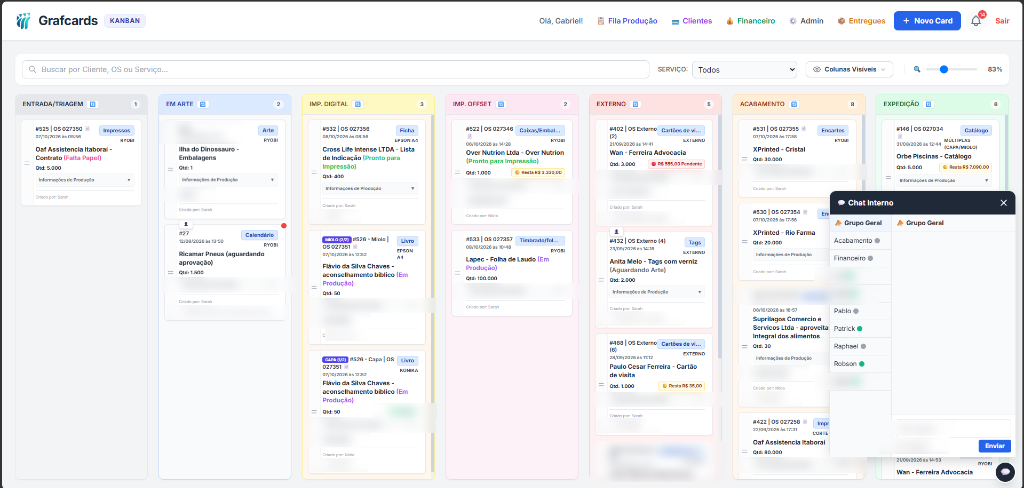The height and width of the screenshot is (488, 1024).
Task: Expand Informações de Produção on Orbe Piscinas card
Action: pos(943,180)
